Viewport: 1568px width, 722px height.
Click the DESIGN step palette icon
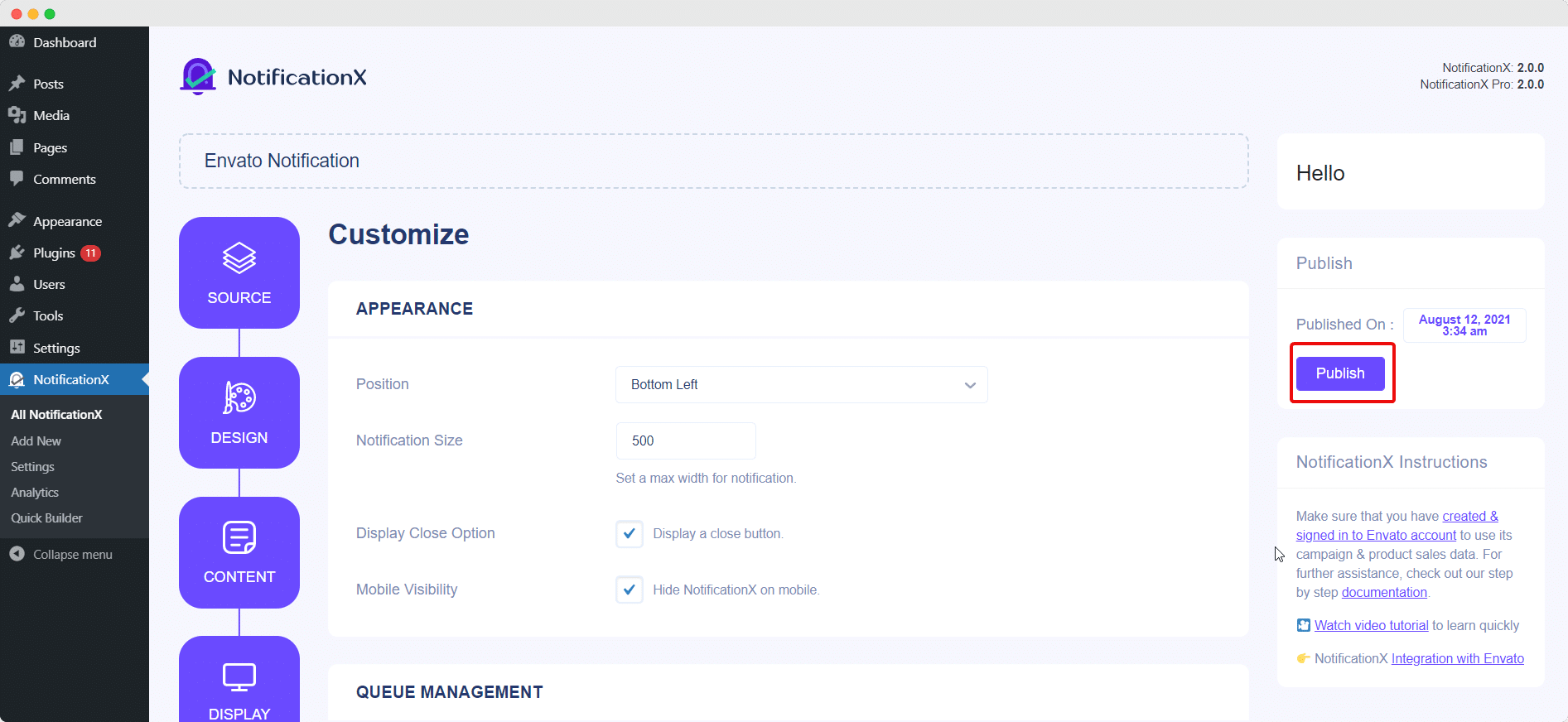coord(239,397)
